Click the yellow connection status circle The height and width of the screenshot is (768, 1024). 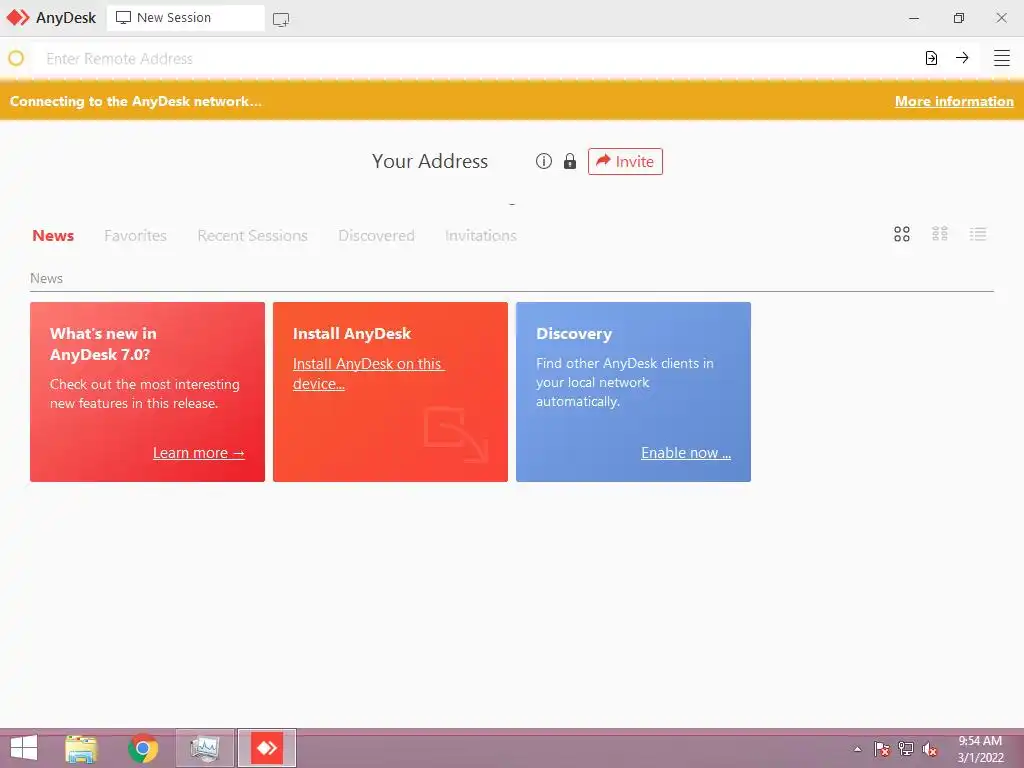[x=16, y=58]
